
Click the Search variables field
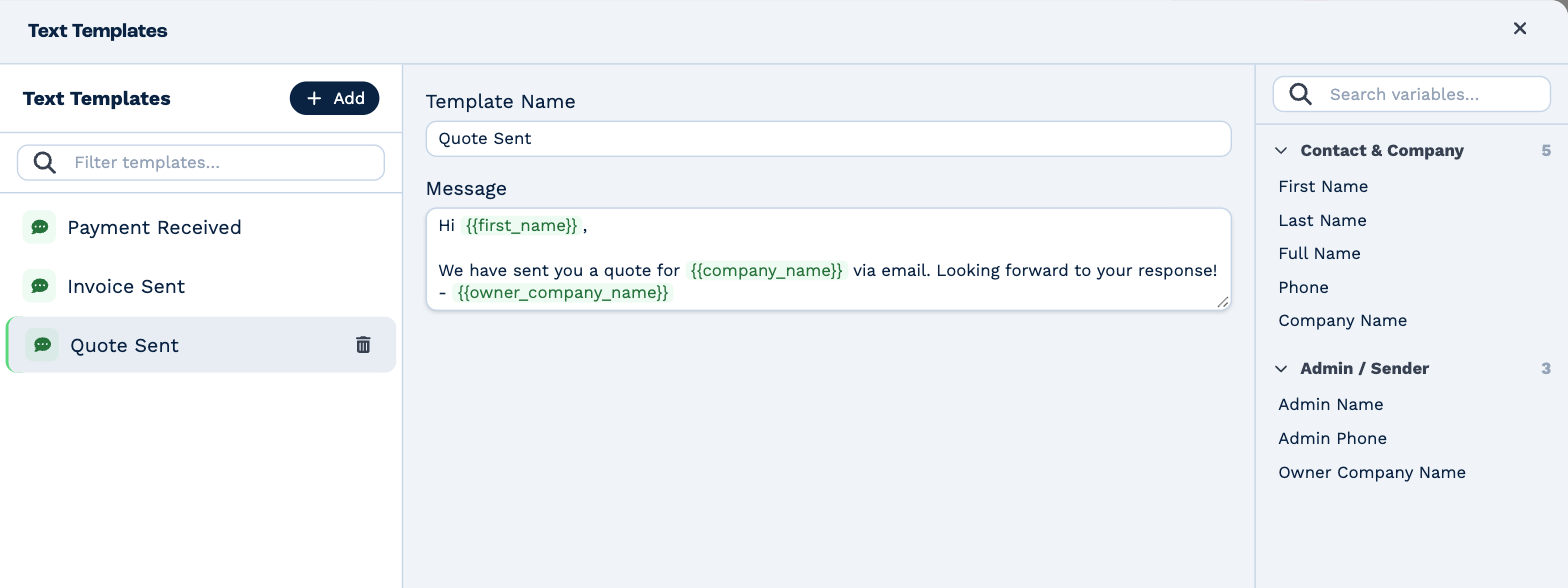click(x=1411, y=94)
